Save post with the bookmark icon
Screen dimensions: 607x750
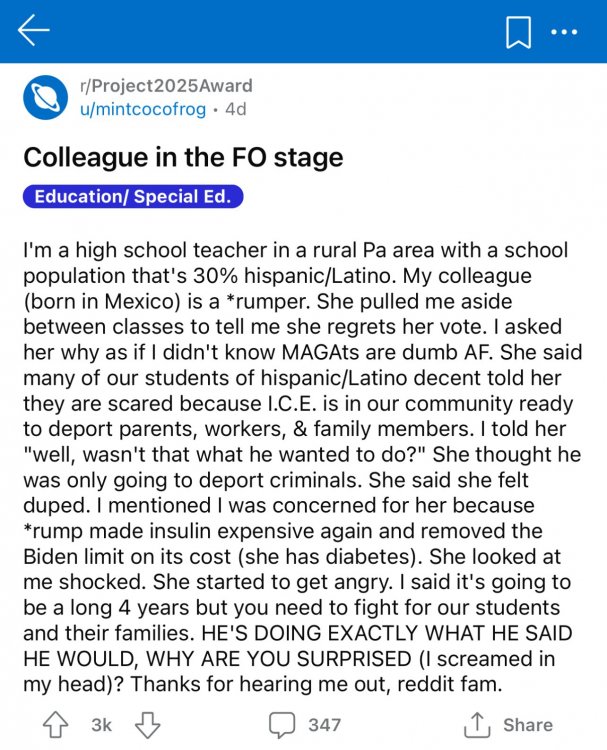[x=518, y=33]
